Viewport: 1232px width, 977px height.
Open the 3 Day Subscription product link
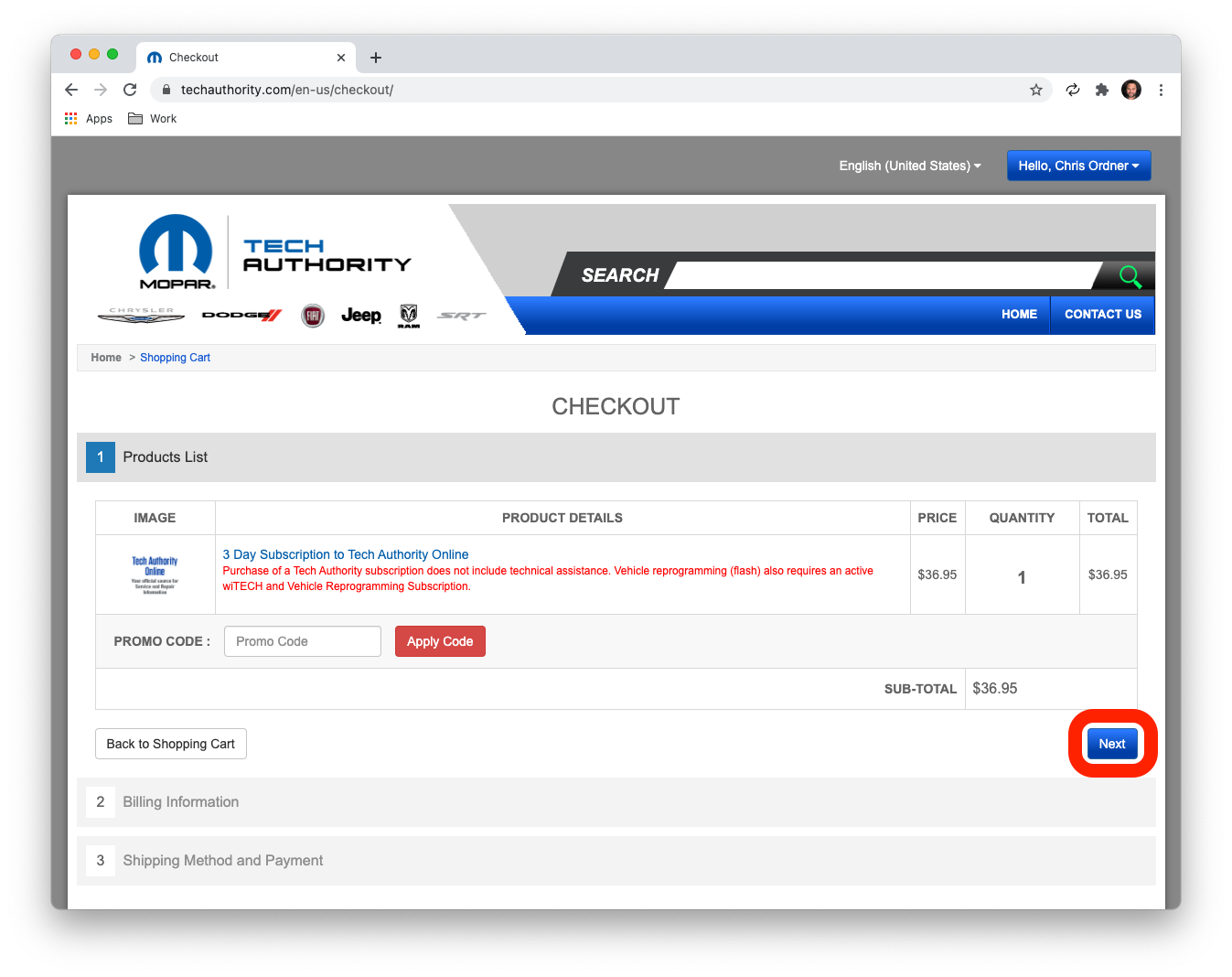click(x=346, y=554)
